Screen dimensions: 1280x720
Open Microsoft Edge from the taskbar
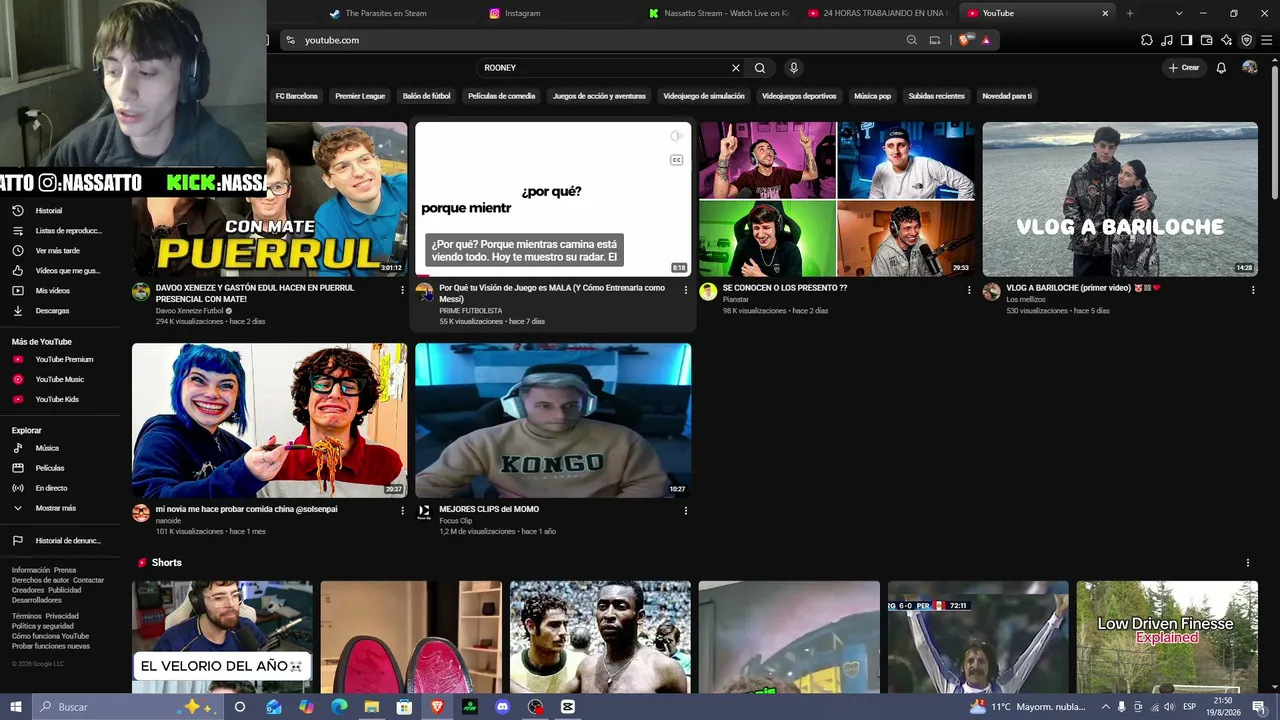339,707
